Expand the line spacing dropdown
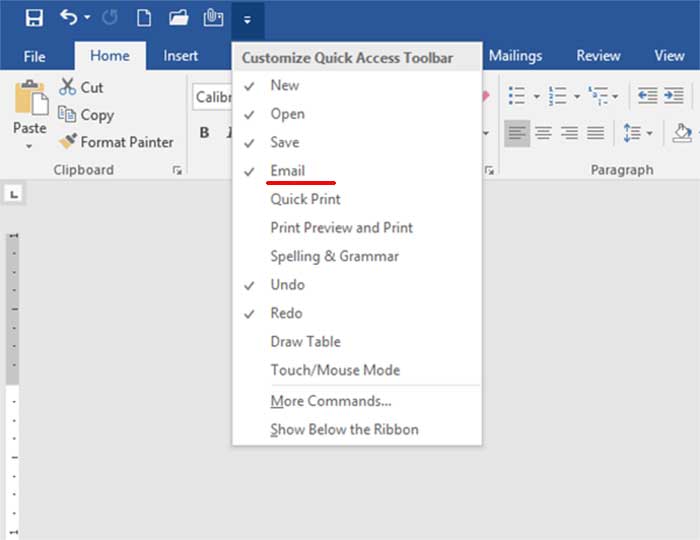 pos(650,133)
